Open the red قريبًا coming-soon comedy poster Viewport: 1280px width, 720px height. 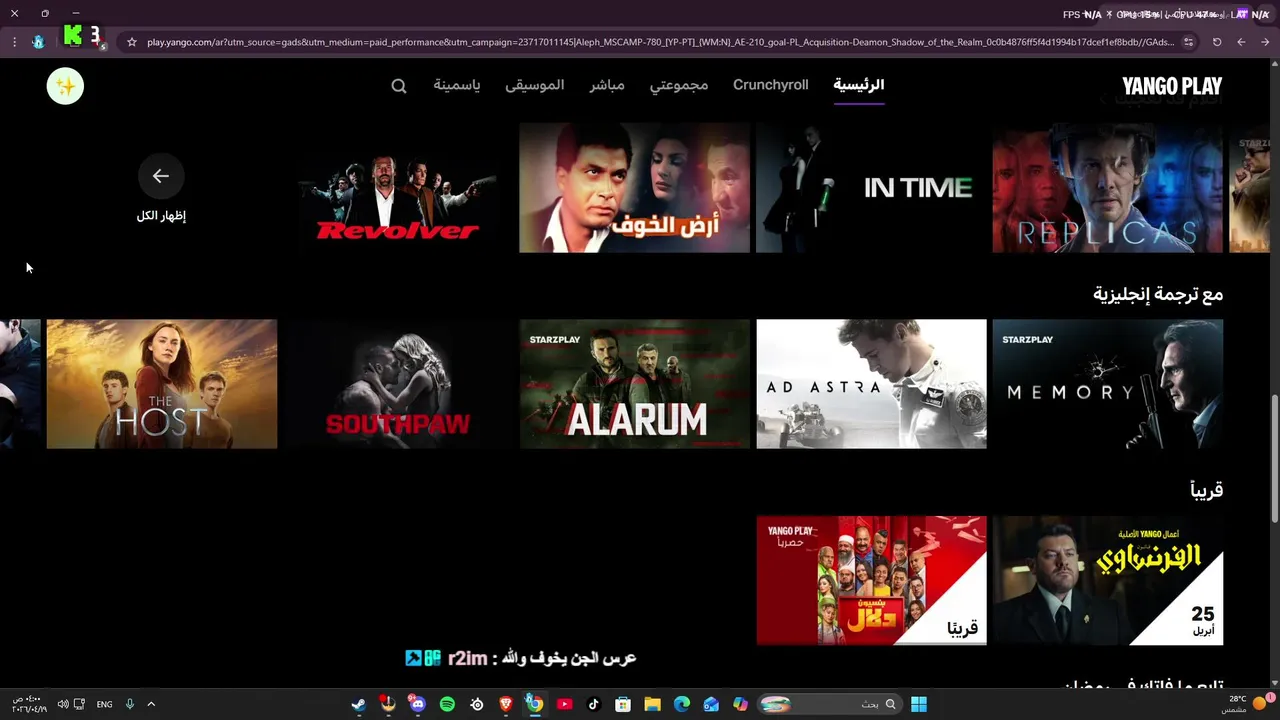click(871, 580)
